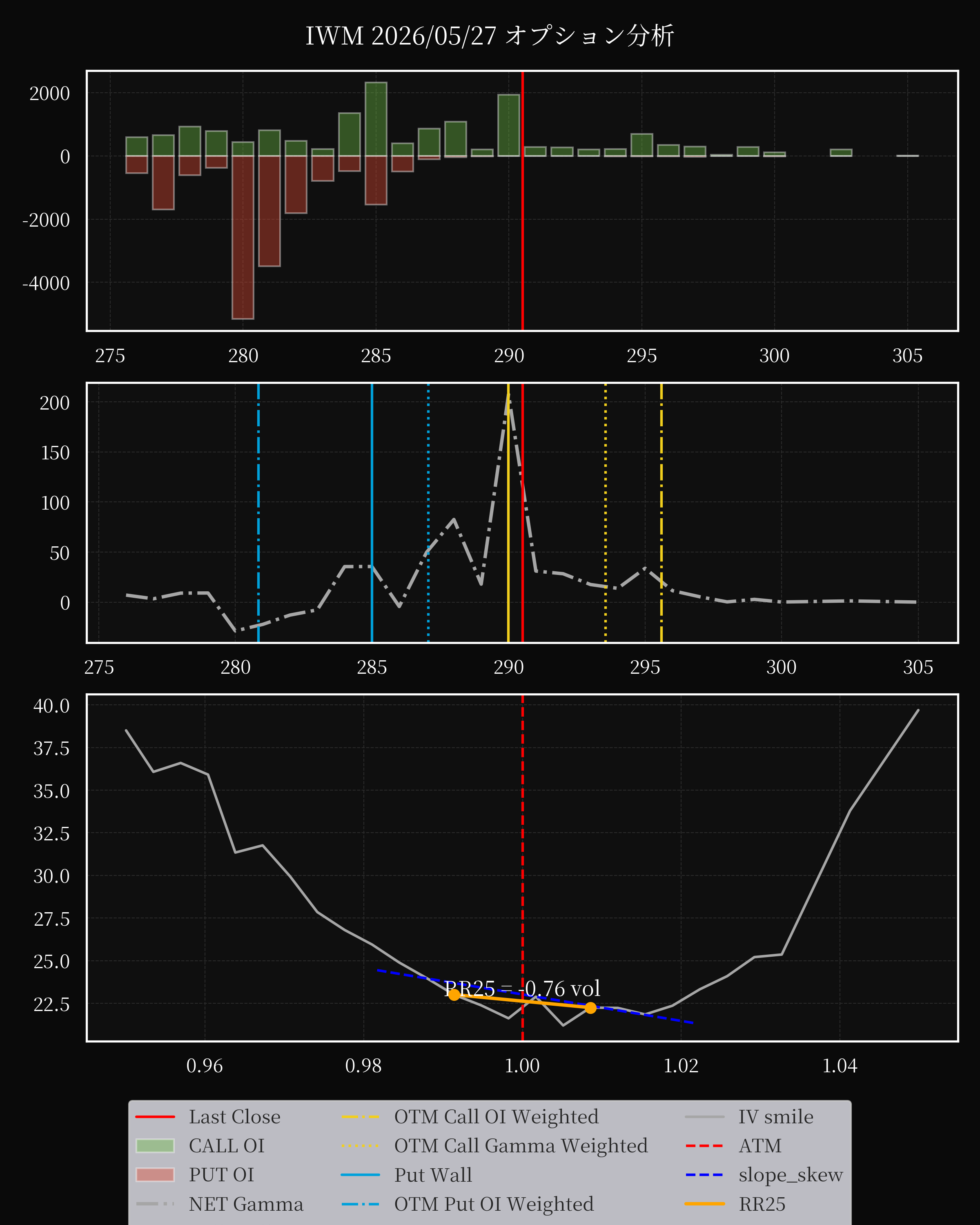Click the red PUT OI legend swatch
The width and height of the screenshot is (980, 1225).
click(155, 1175)
